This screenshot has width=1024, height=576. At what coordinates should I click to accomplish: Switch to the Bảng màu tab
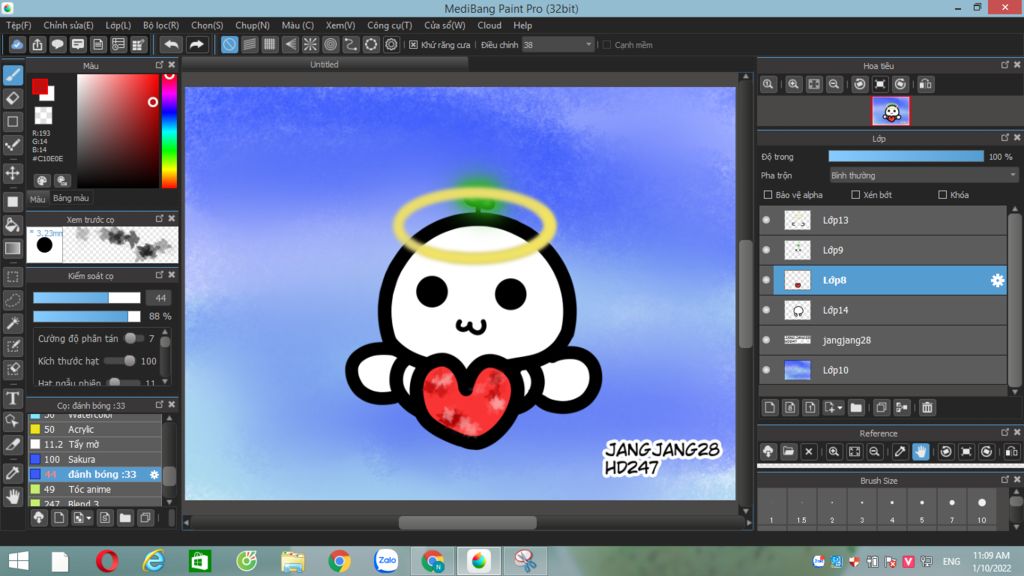[71, 199]
